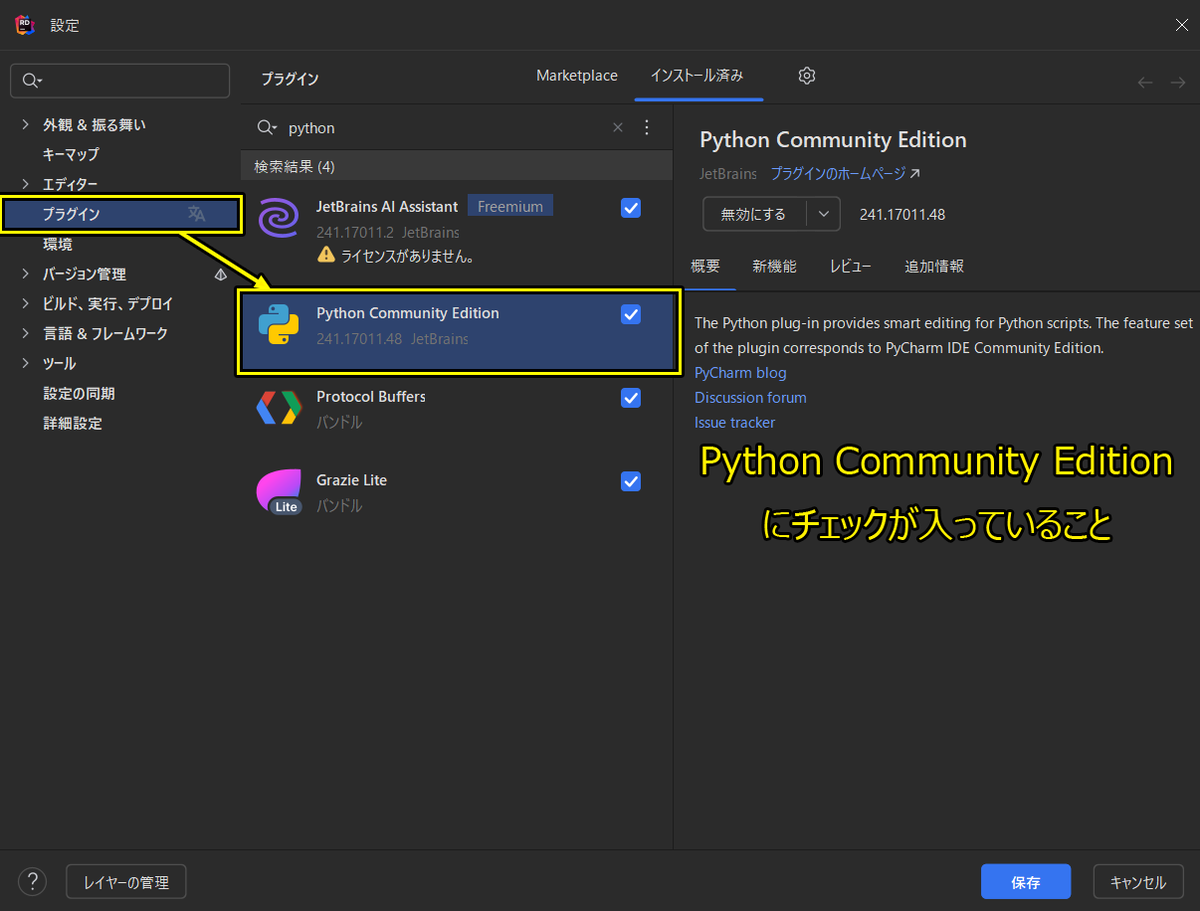Click the layer icon beside バージョン管理
The image size is (1200, 911).
click(x=220, y=274)
